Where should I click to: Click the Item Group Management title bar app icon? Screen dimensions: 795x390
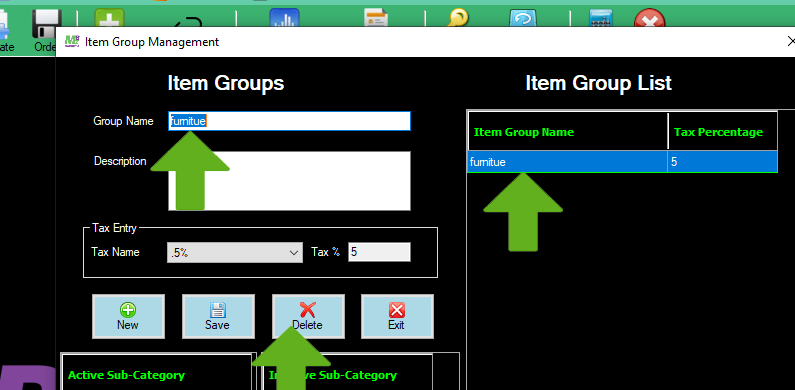72,42
